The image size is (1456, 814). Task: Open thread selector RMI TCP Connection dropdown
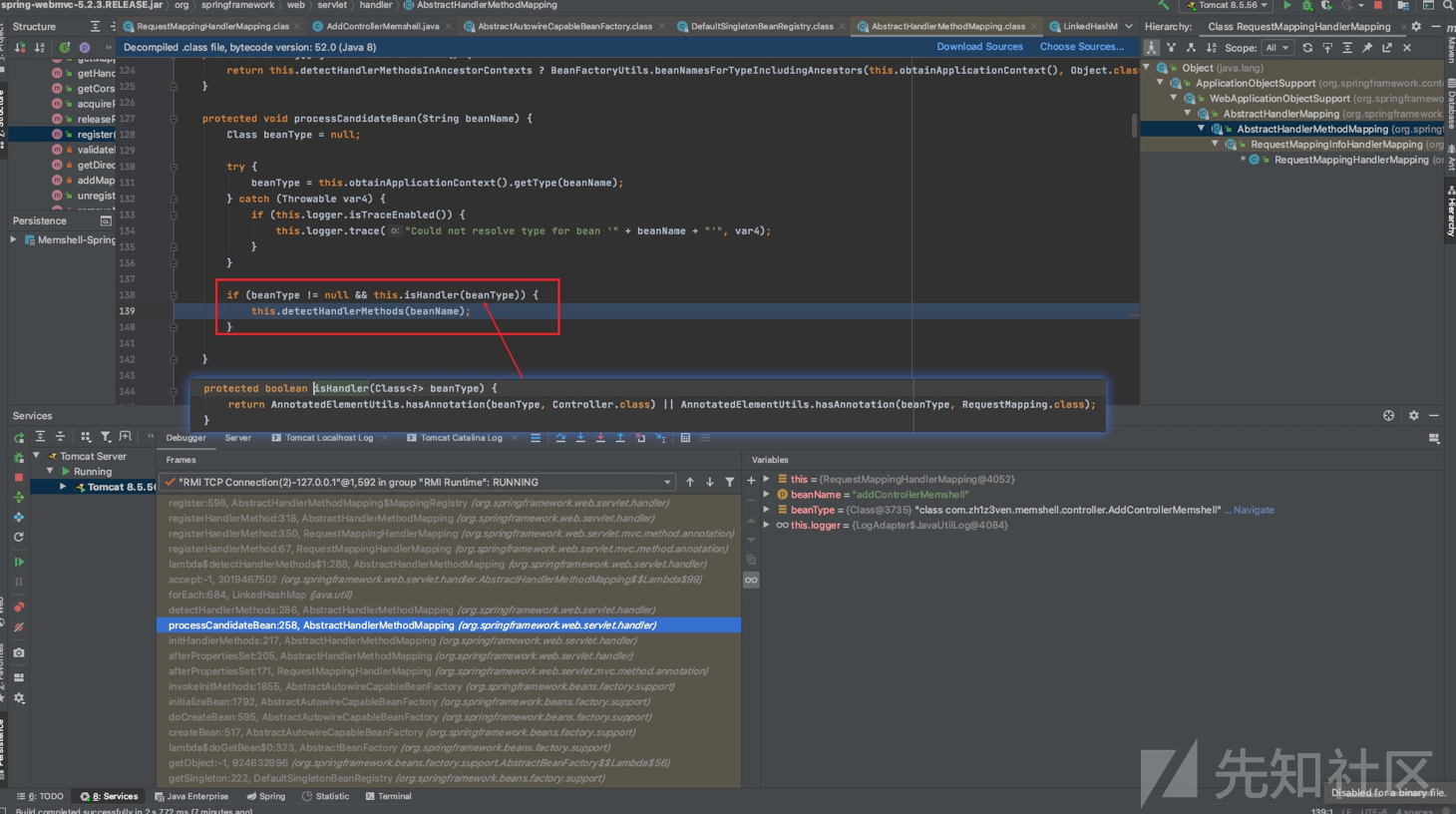418,482
